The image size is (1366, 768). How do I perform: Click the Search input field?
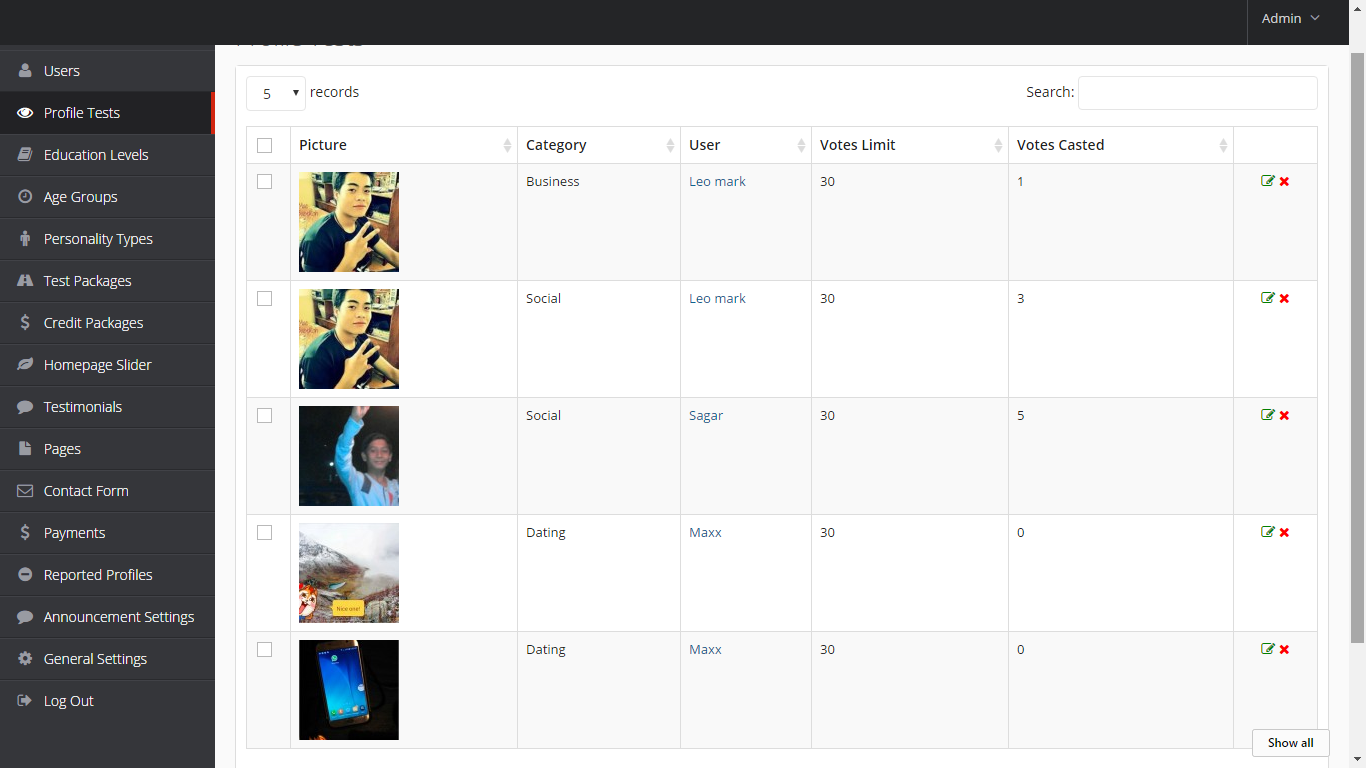pos(1197,93)
